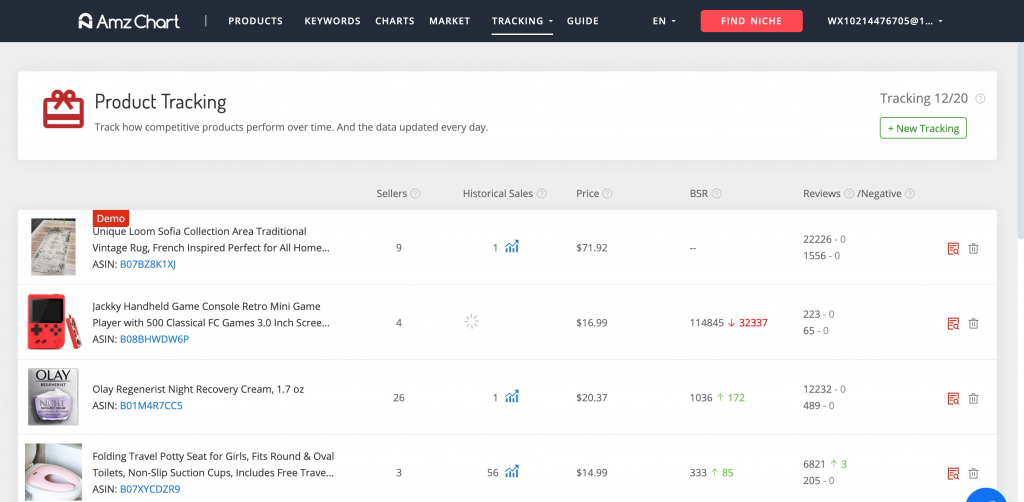Viewport: 1024px width, 502px height.
Task: Open ASIN link B07XYCDZR9
Action: pyautogui.click(x=150, y=489)
